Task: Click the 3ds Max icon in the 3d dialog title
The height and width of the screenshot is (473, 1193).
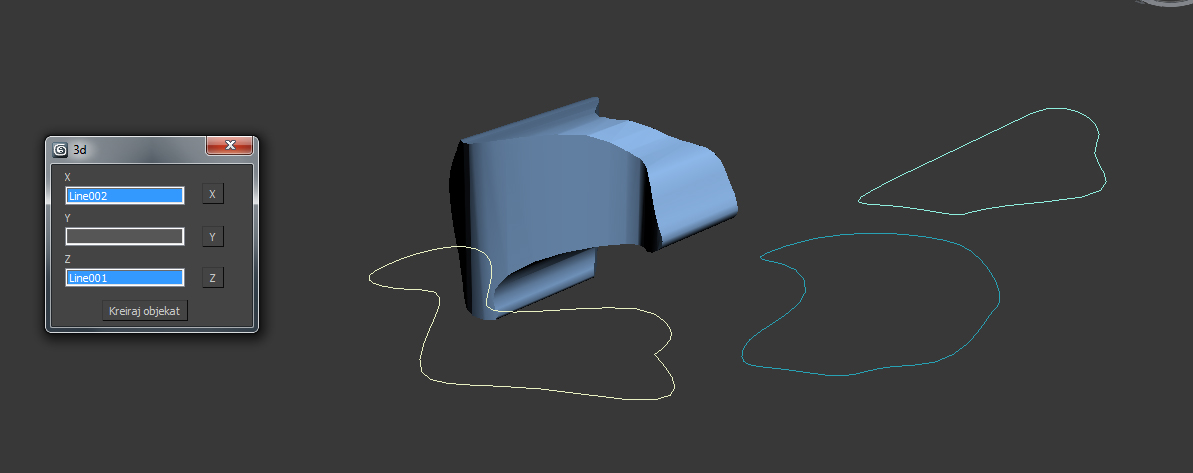Action: 60,150
